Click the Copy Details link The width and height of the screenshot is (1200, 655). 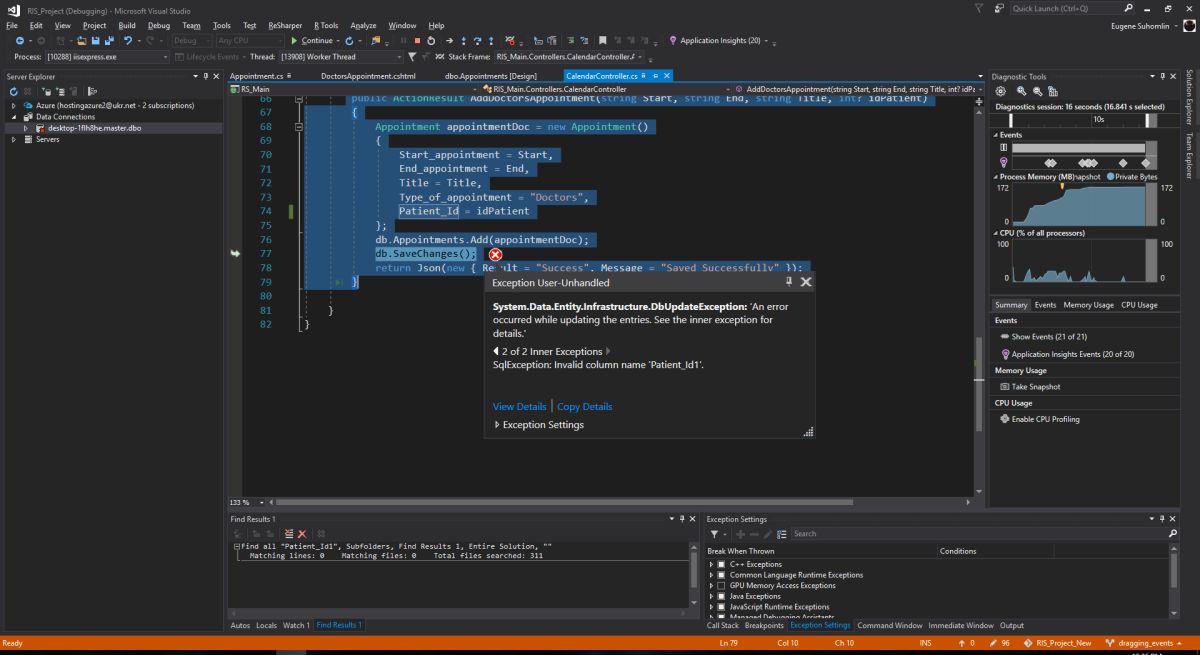(584, 406)
